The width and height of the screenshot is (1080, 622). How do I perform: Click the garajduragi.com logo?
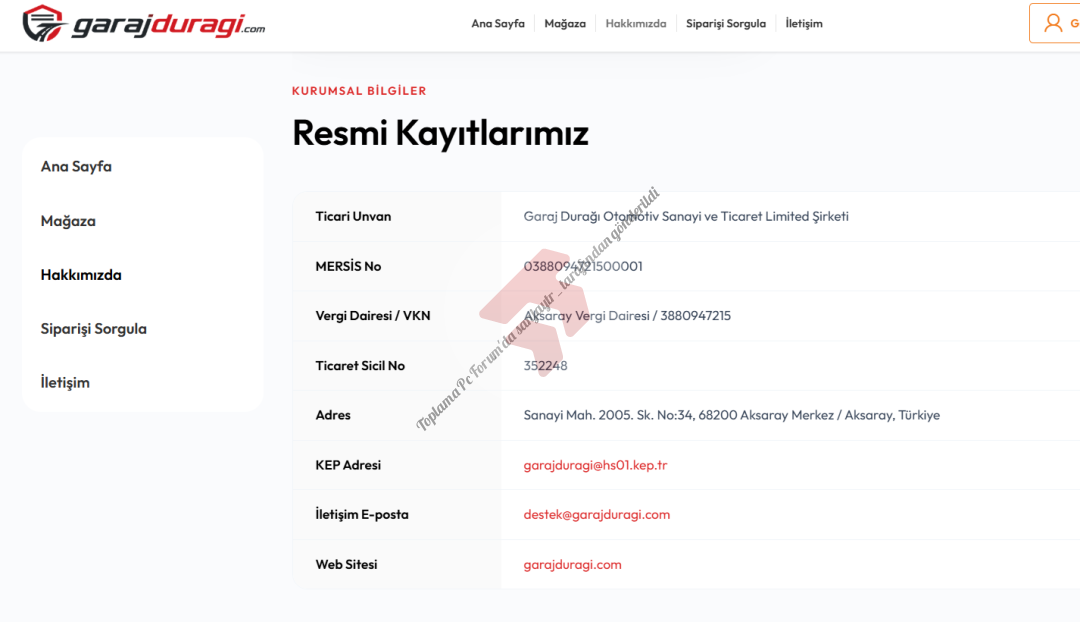(x=143, y=23)
